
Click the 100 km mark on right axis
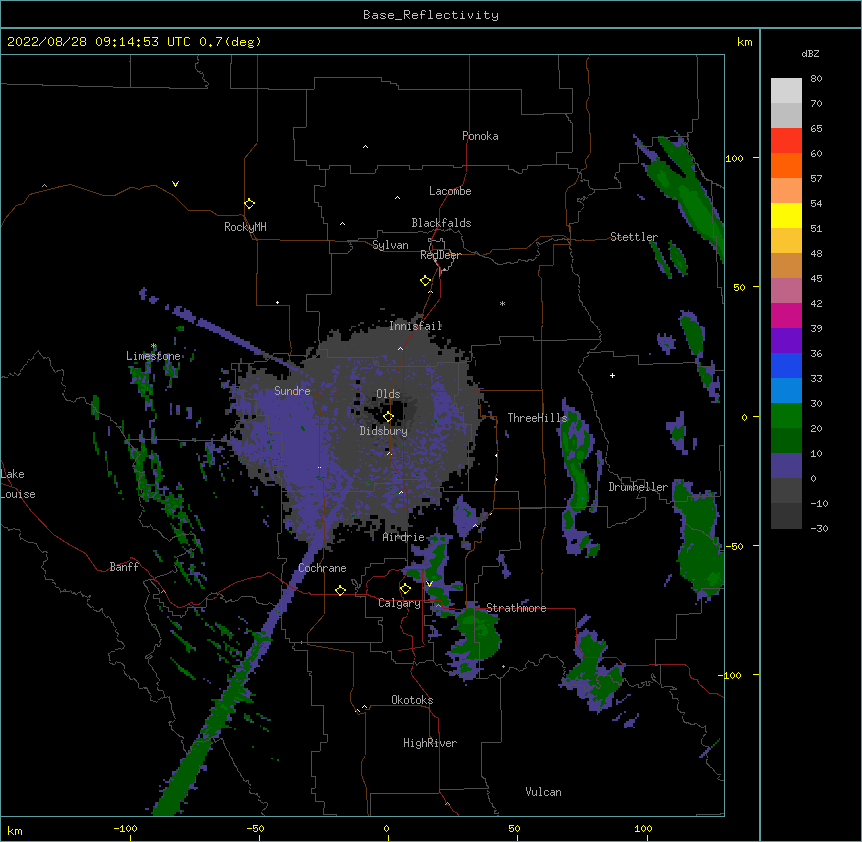coord(734,158)
